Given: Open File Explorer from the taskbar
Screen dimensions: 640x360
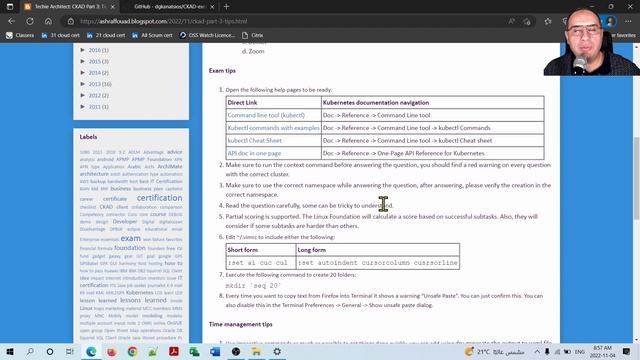Looking at the screenshot, I should [x=256, y=351].
